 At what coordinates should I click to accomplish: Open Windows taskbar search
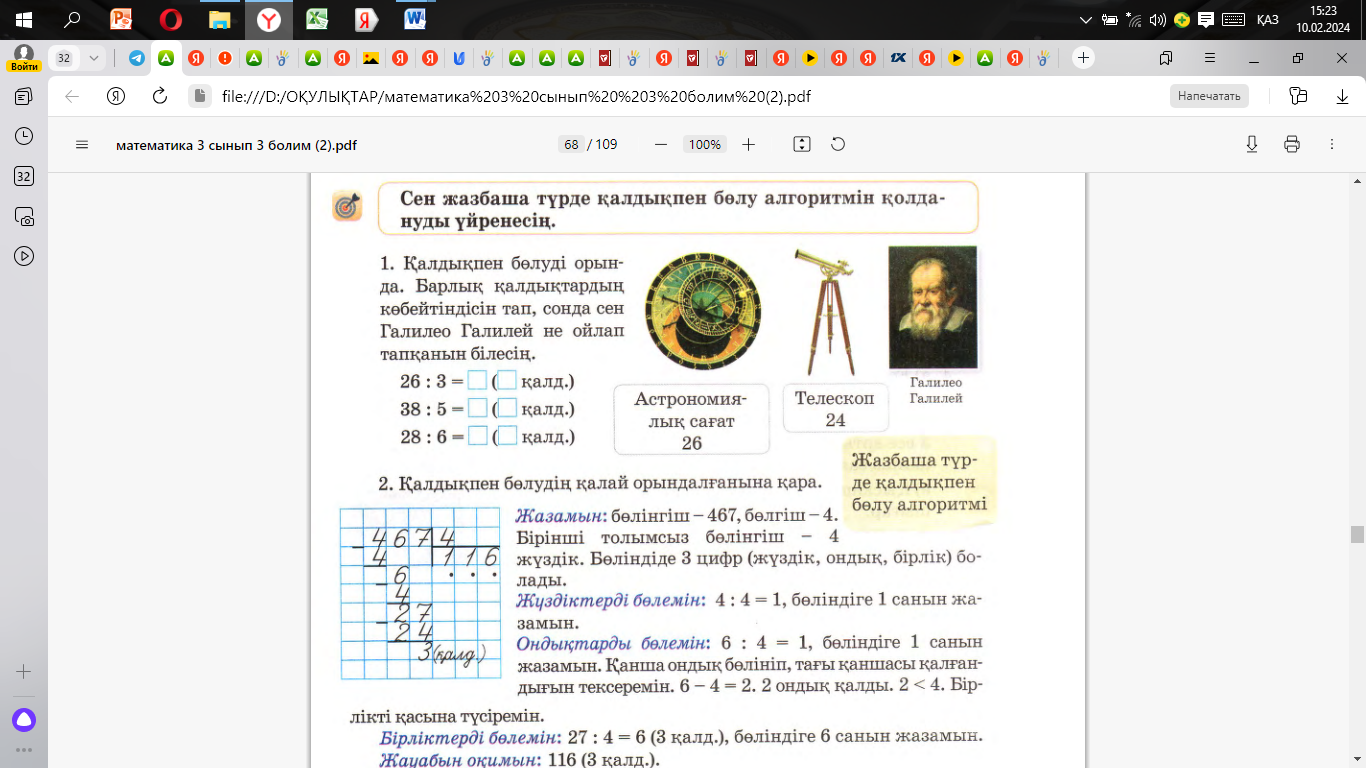point(72,19)
